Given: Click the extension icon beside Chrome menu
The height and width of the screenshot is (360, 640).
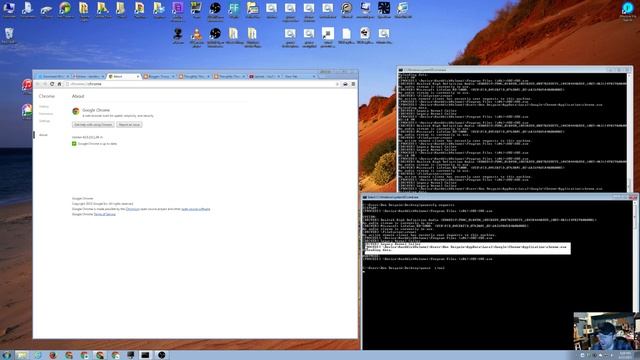Looking at the screenshot, I should click(x=345, y=84).
